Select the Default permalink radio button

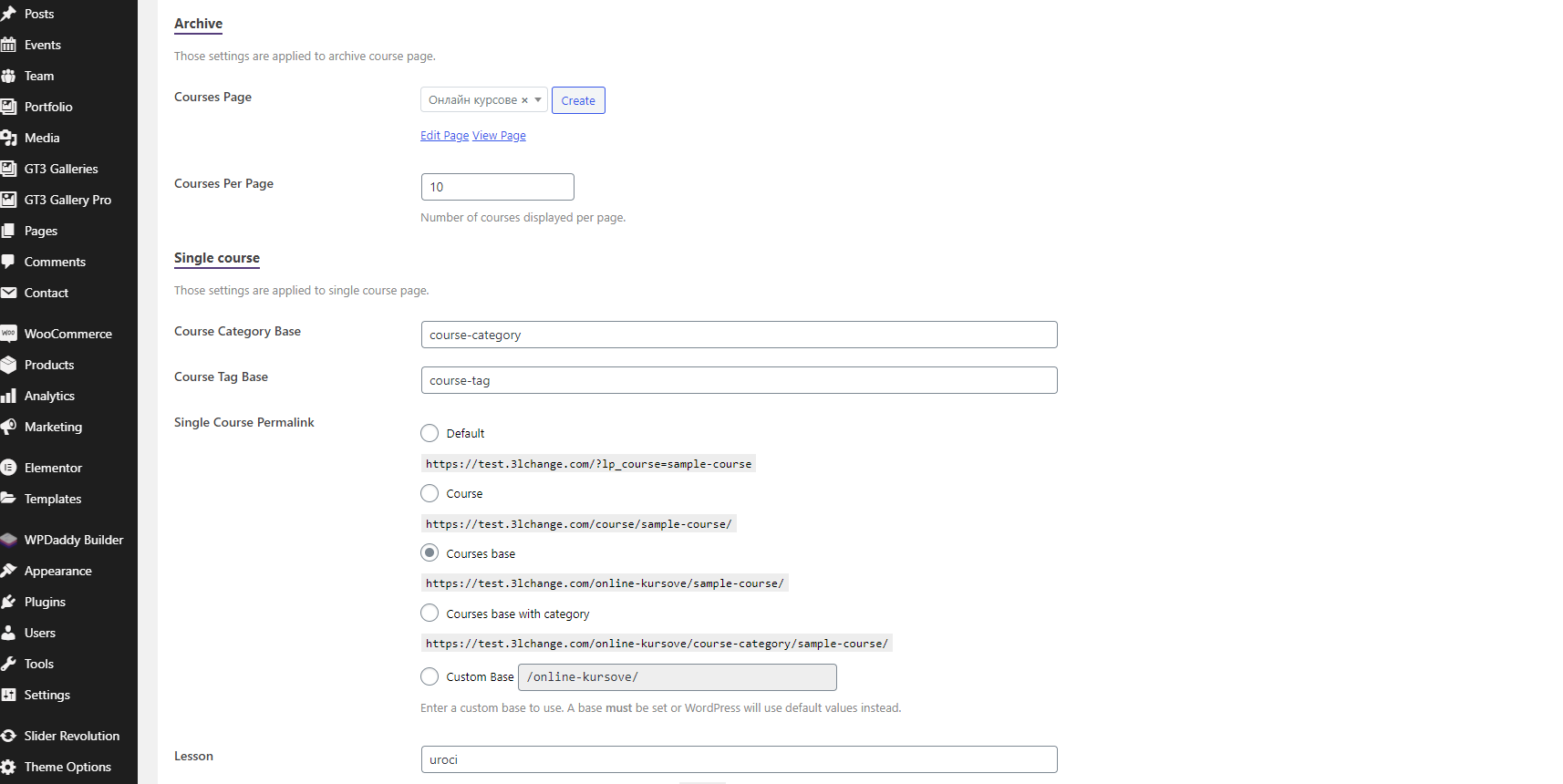coord(430,433)
